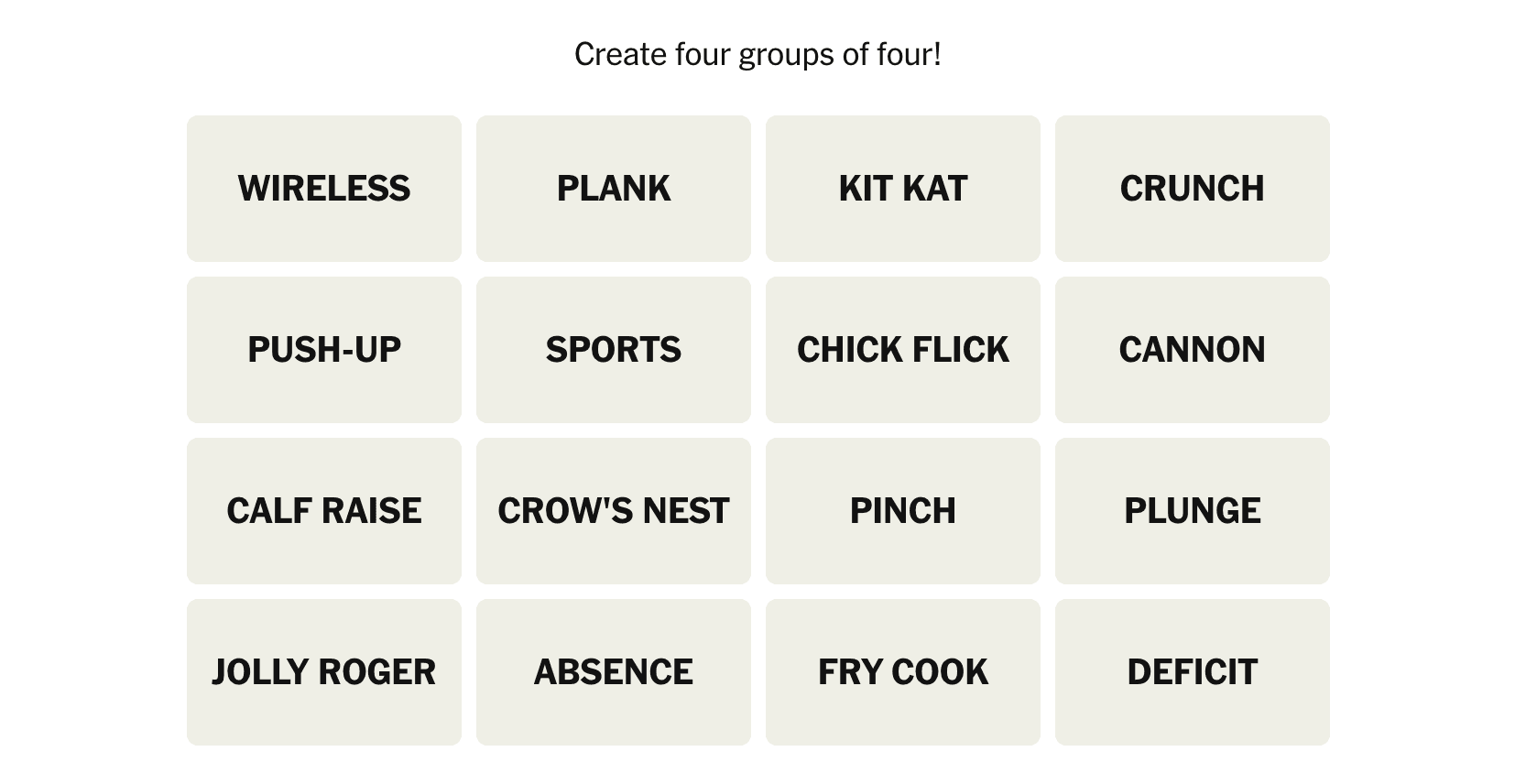Select the JOLLY ROGER tile
Screen dimensions: 1526x784
324,672
